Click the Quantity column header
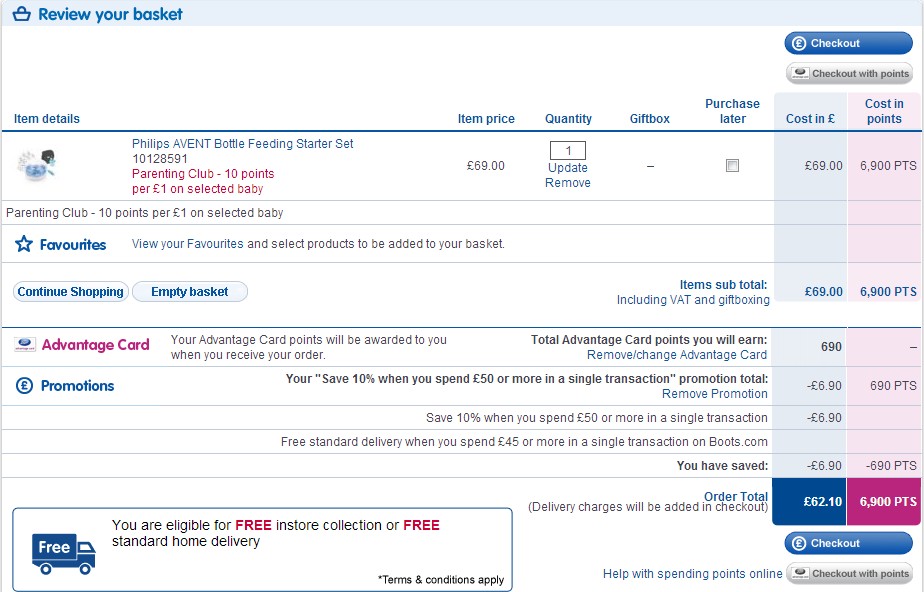Viewport: 924px width, 592px height. 568,118
